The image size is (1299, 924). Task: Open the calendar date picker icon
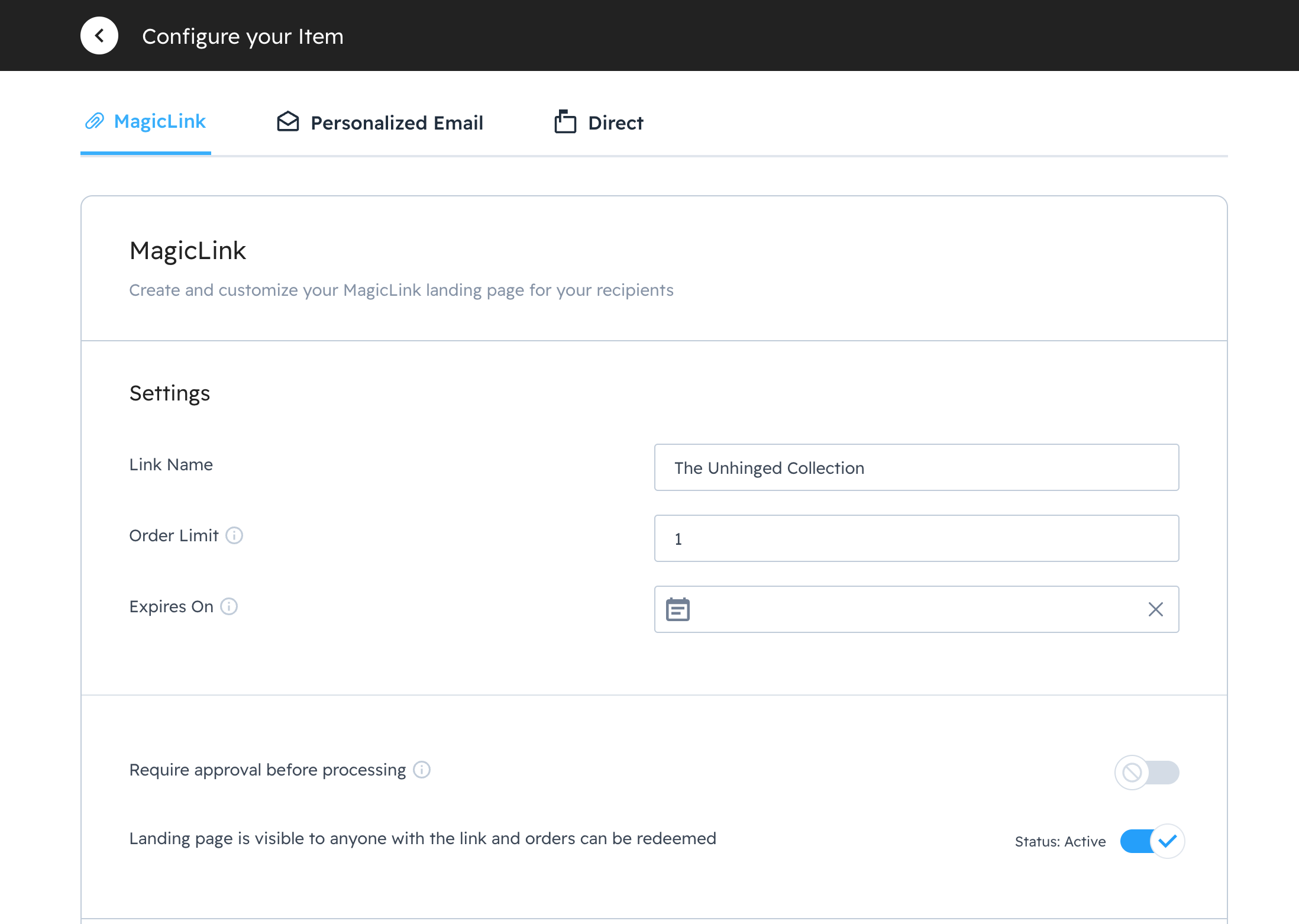click(x=678, y=609)
